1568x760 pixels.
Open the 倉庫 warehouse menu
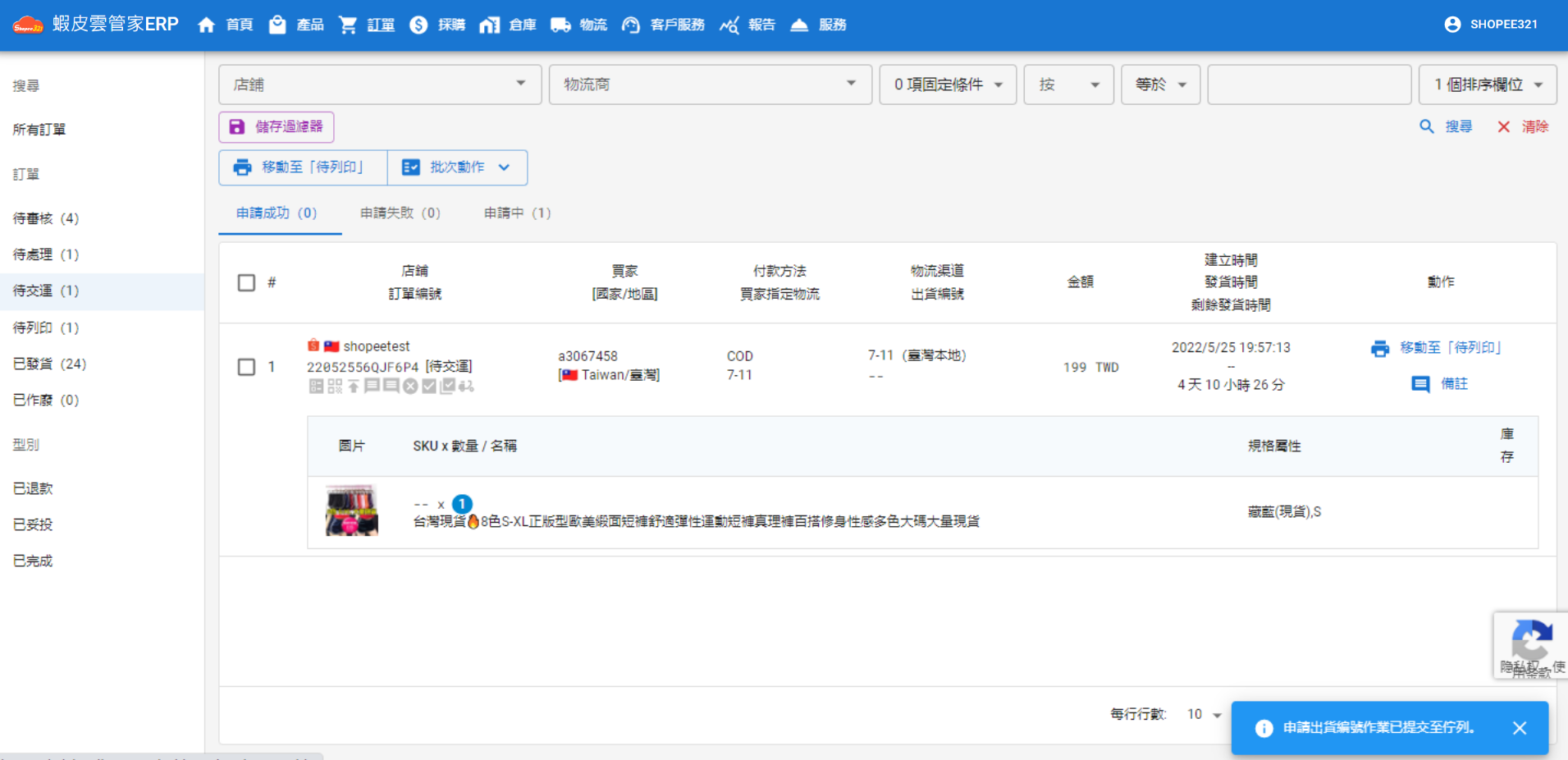[x=508, y=25]
